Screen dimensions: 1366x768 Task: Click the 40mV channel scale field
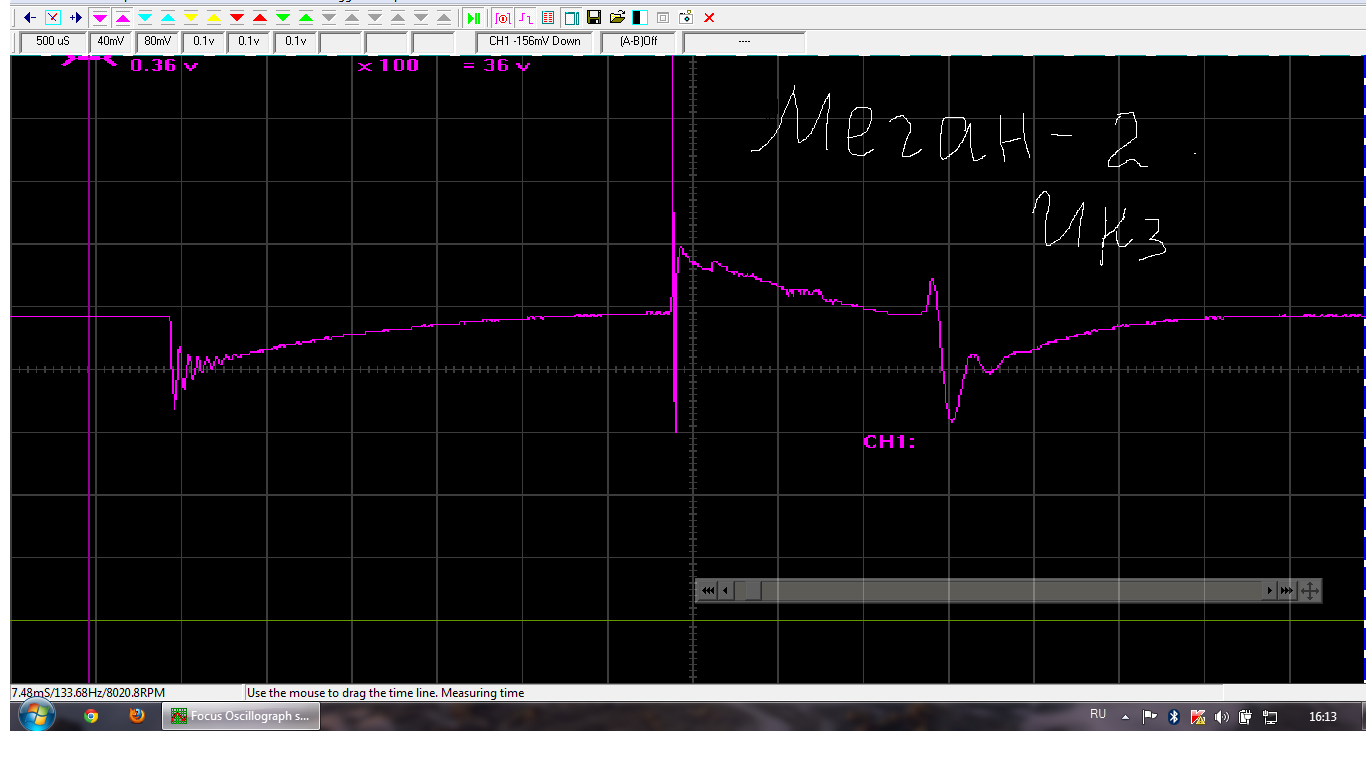[112, 42]
